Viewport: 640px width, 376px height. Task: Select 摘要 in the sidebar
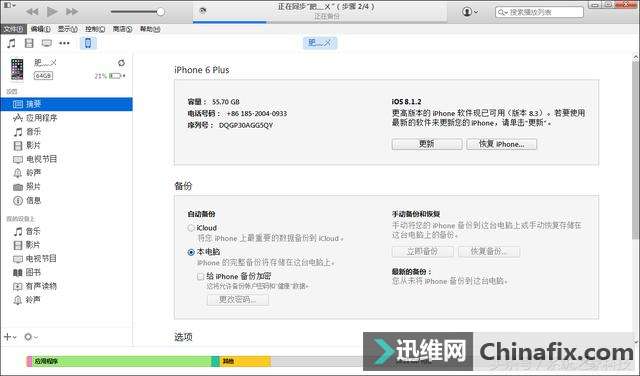click(67, 104)
